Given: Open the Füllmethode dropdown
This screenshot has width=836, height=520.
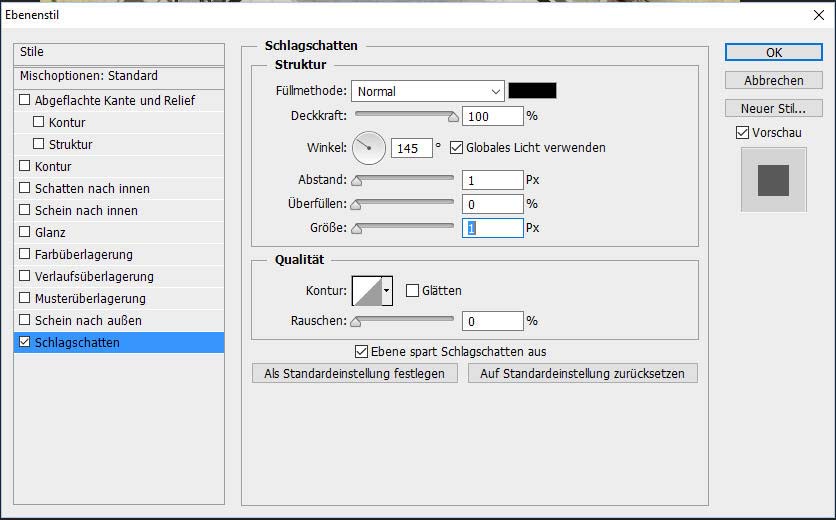Looking at the screenshot, I should (427, 91).
